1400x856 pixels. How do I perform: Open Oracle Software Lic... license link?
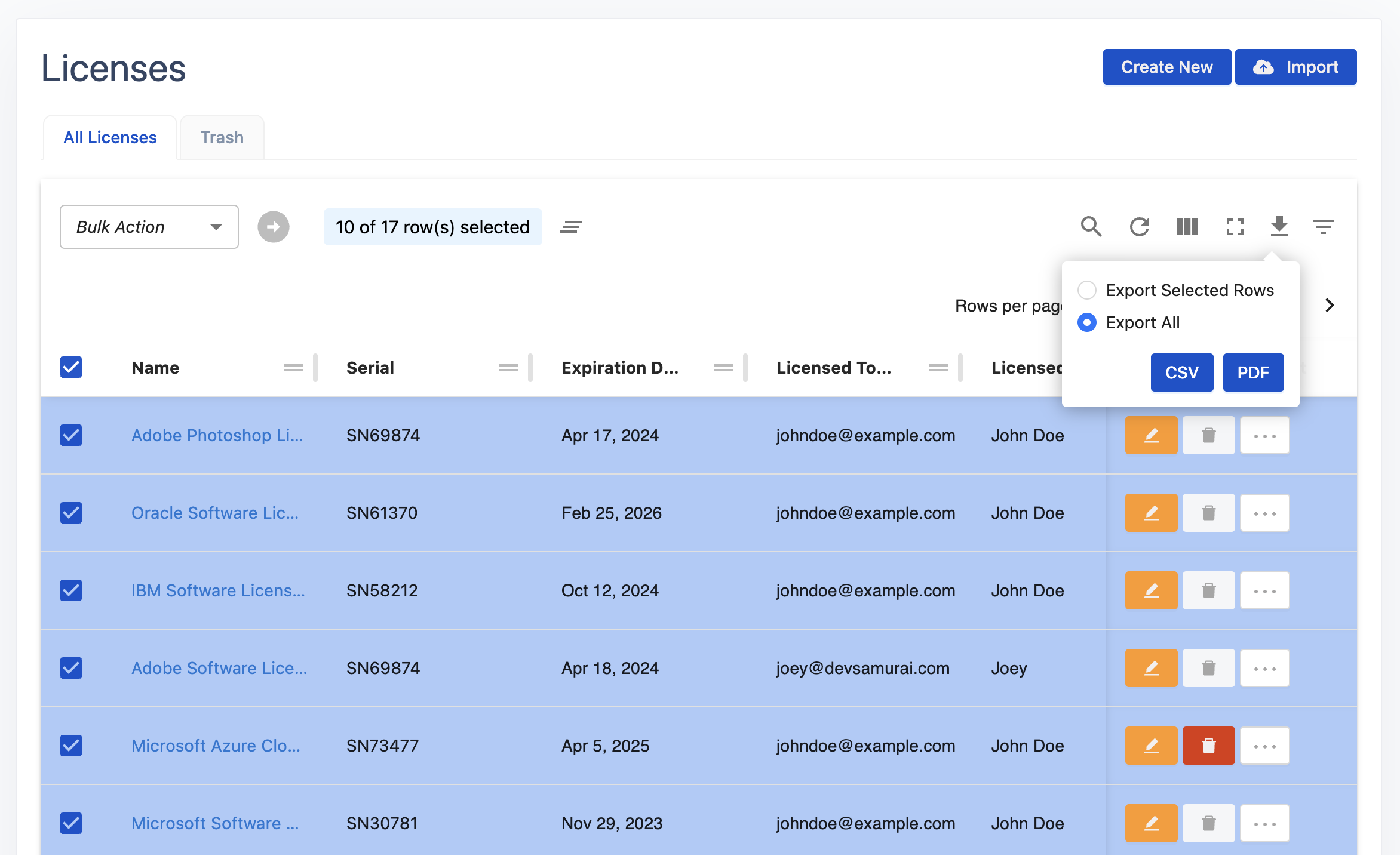coord(215,513)
